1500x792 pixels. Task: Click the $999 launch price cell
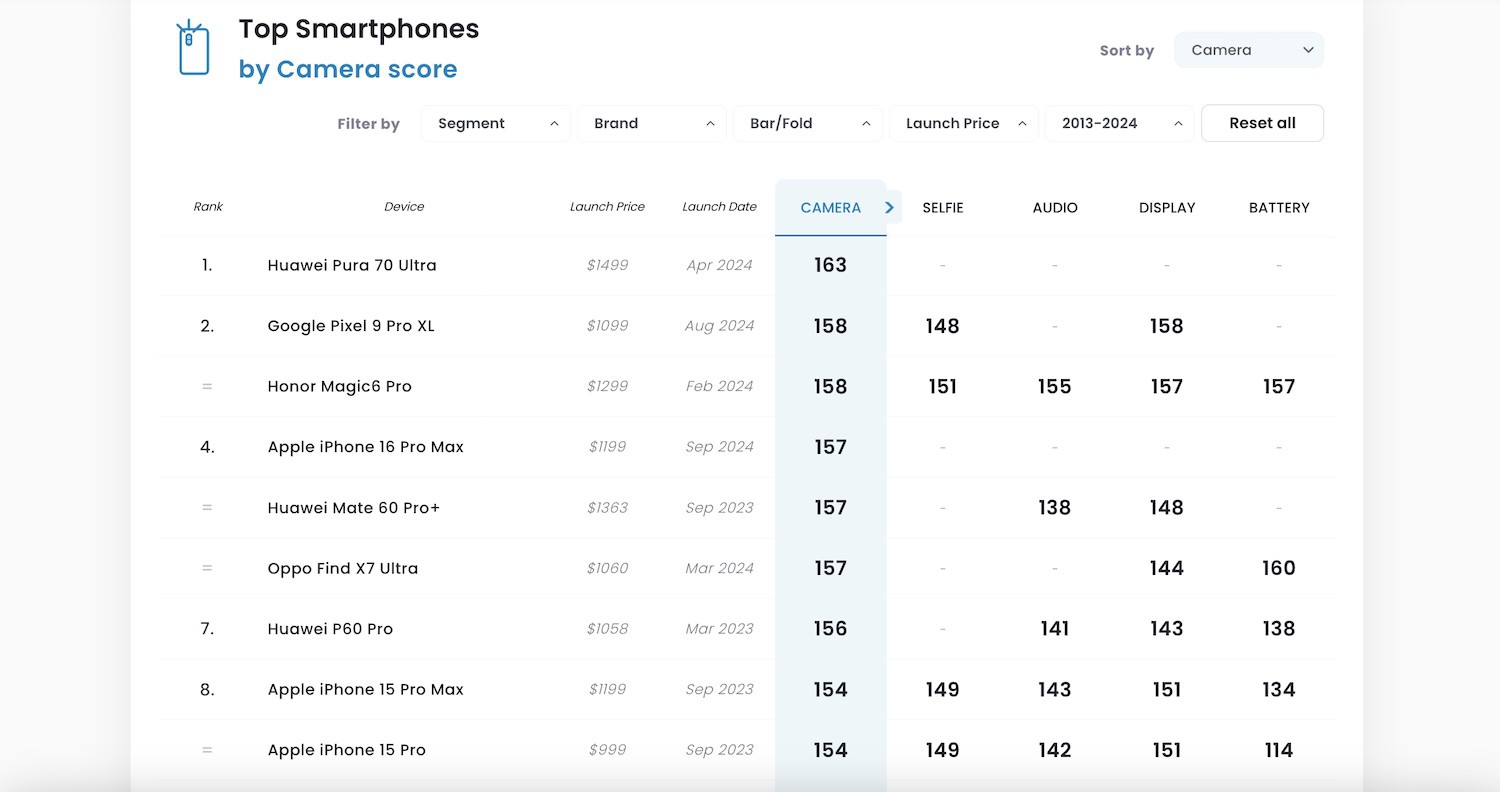(x=607, y=750)
